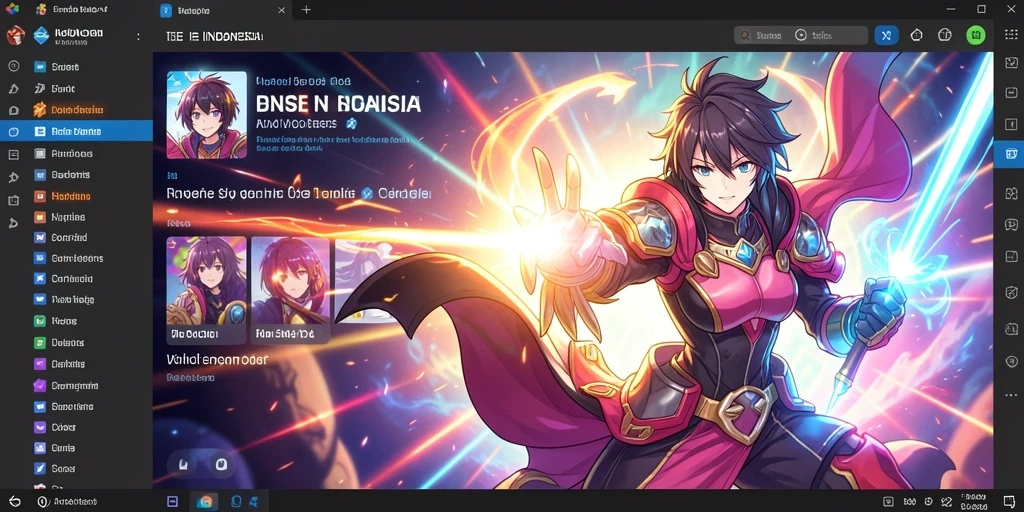Close the open tab using its X

281,10
